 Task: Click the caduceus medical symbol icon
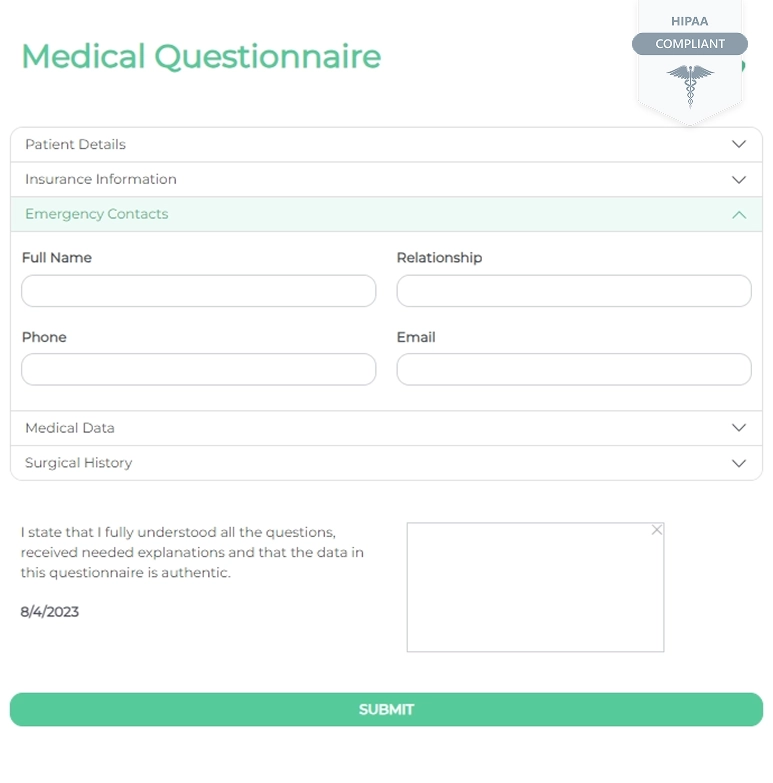(690, 85)
